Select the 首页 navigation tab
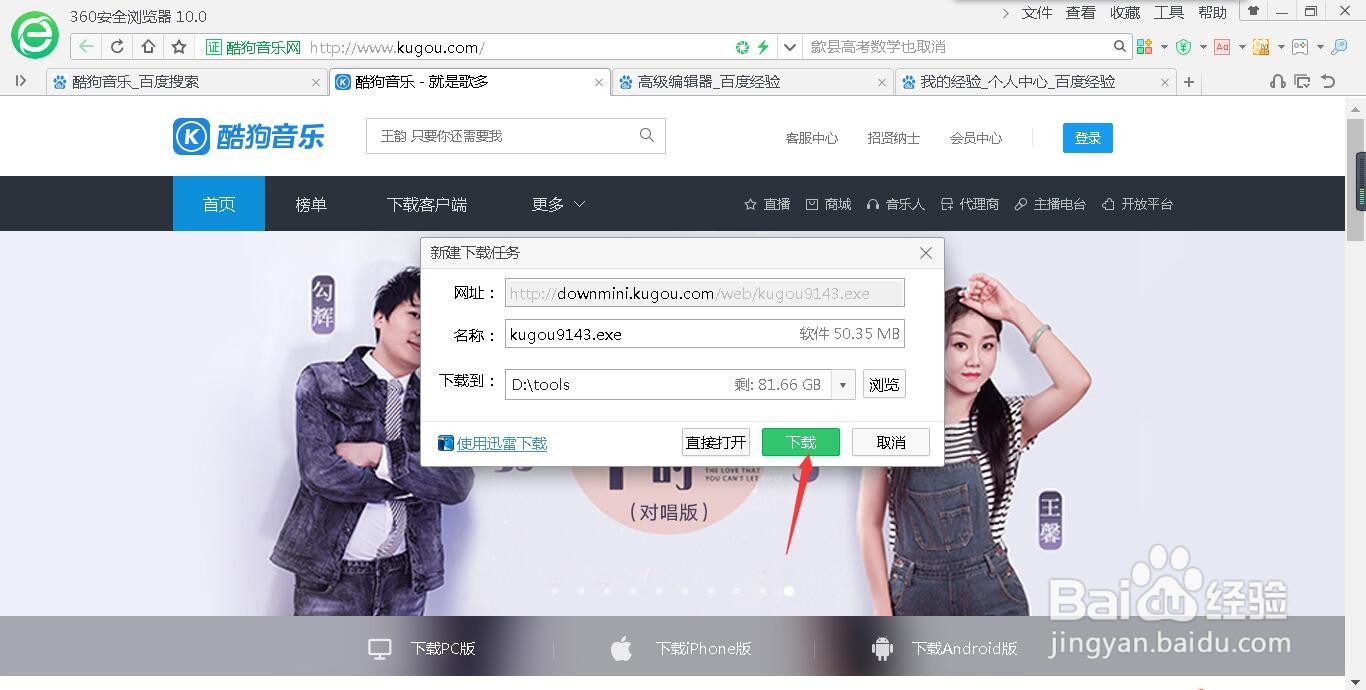This screenshot has height=690, width=1366. (219, 204)
